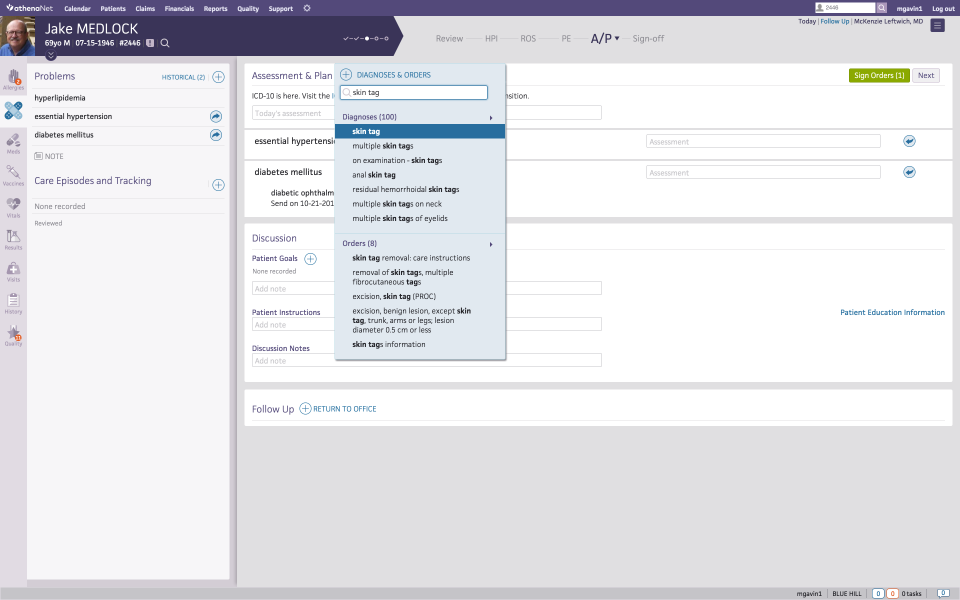Open the Visits sidebar icon
Screen dimensions: 960x600
[13, 271]
